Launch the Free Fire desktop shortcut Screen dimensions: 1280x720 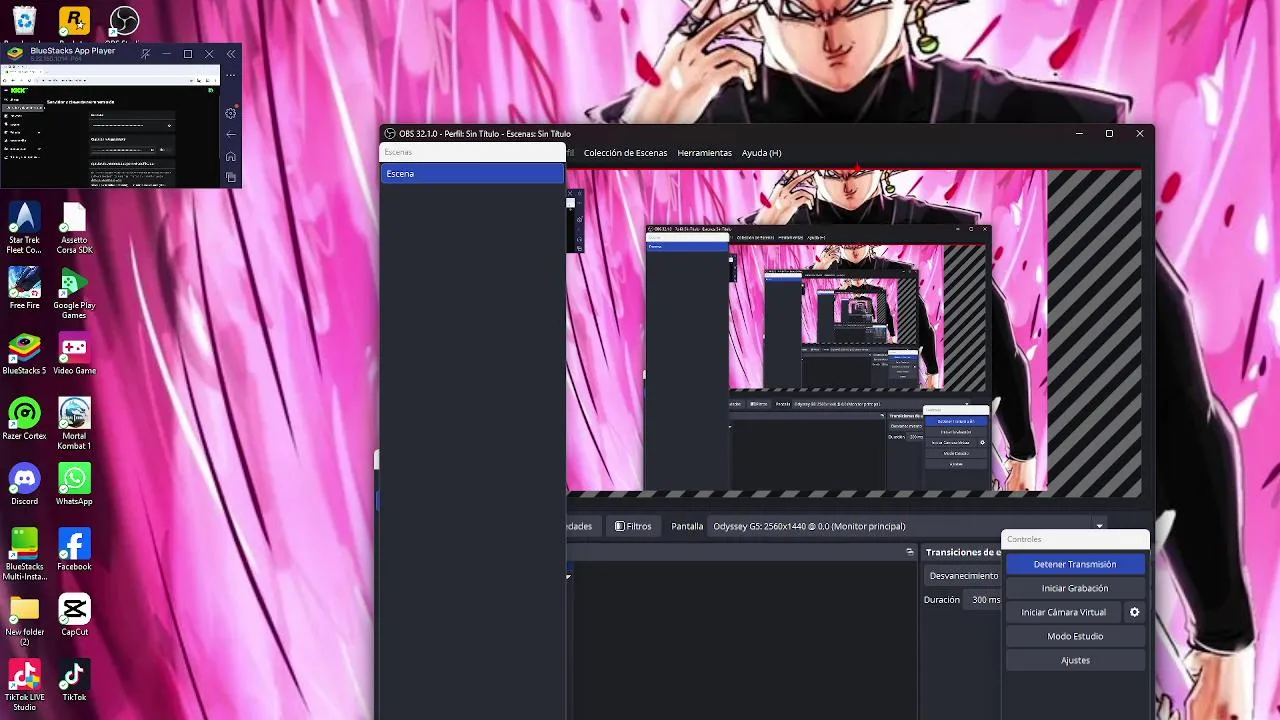coord(24,289)
